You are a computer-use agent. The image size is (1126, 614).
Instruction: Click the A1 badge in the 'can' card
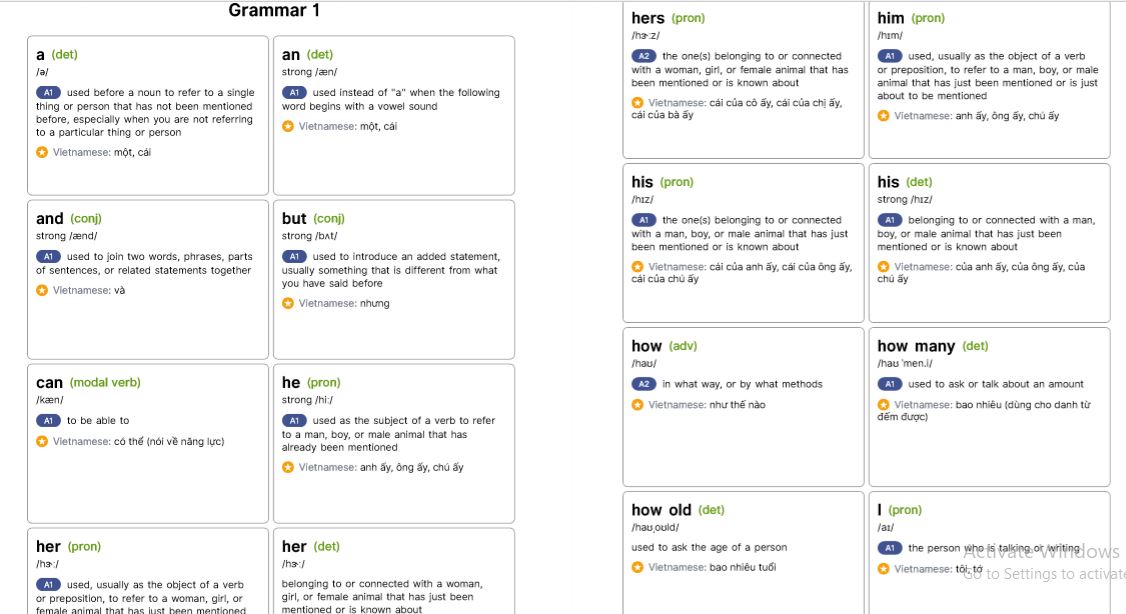click(48, 420)
